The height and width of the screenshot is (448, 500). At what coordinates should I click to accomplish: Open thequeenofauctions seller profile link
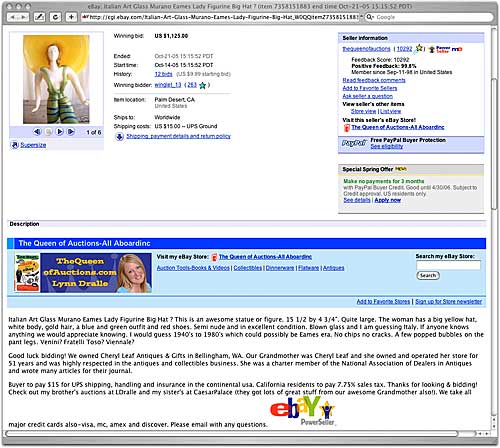(366, 49)
